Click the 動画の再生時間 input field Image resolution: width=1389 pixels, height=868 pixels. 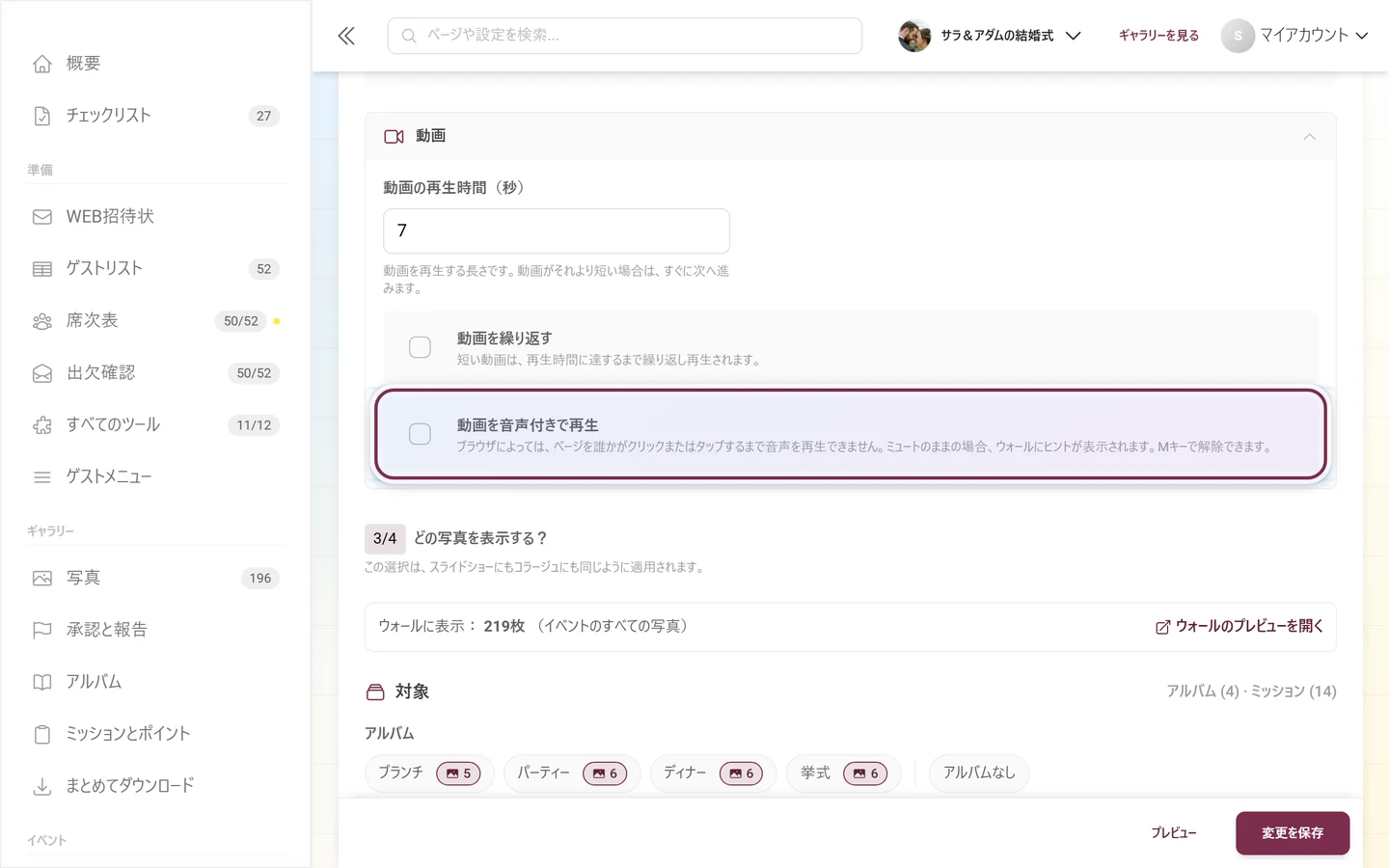click(557, 231)
